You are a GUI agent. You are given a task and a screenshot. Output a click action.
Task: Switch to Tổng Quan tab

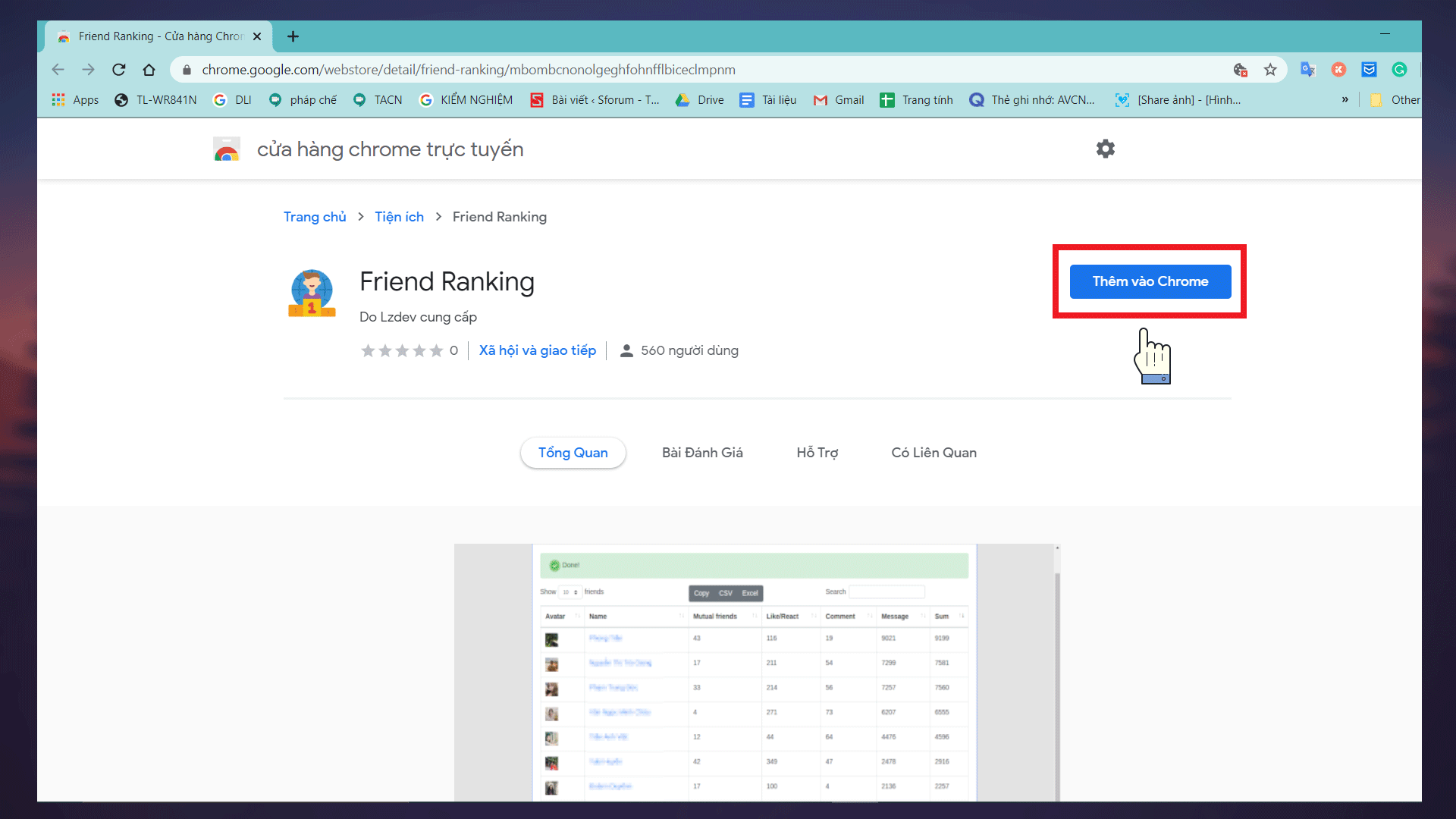click(573, 453)
